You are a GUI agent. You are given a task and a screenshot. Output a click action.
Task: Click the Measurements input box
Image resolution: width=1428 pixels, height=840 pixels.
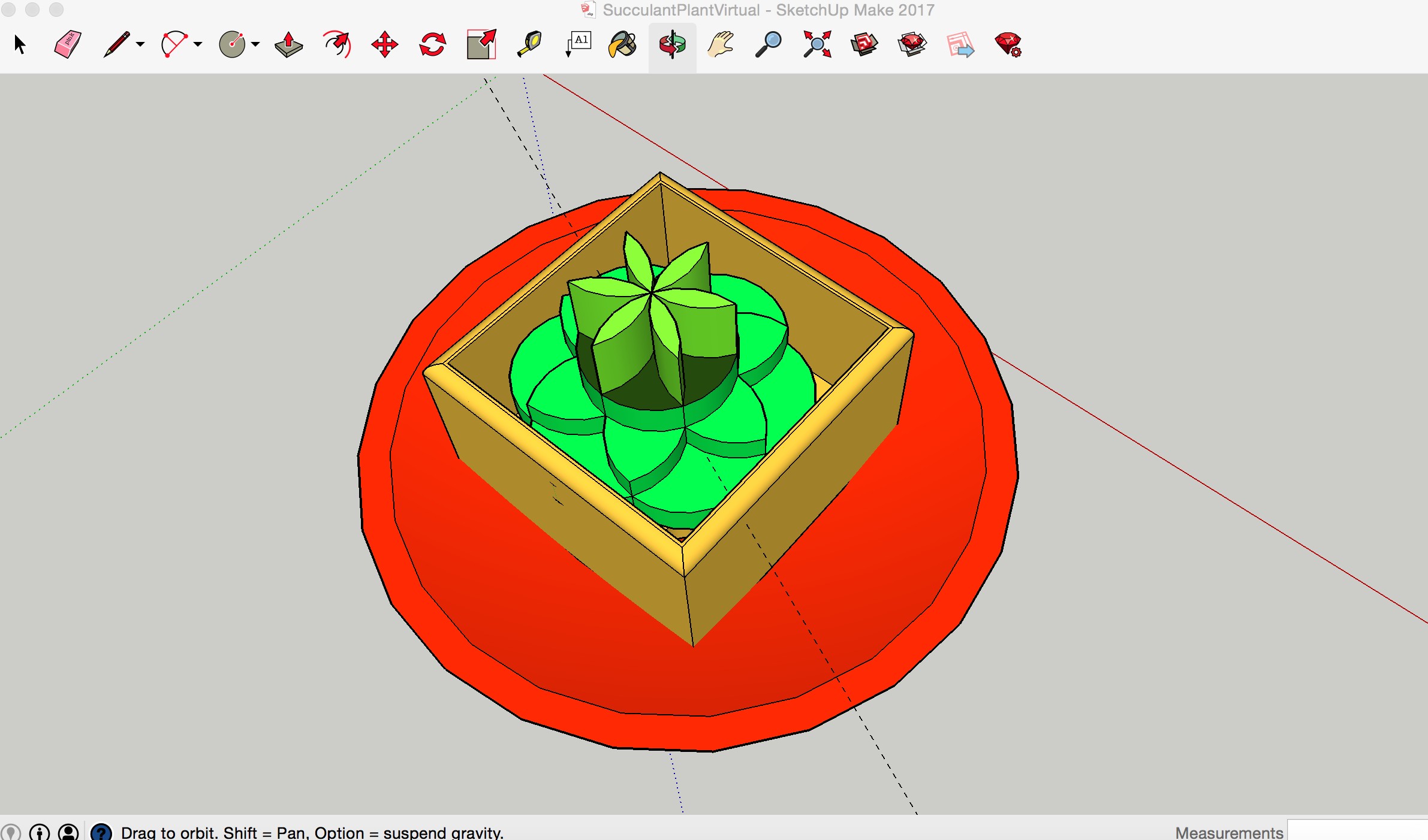coord(1357,830)
